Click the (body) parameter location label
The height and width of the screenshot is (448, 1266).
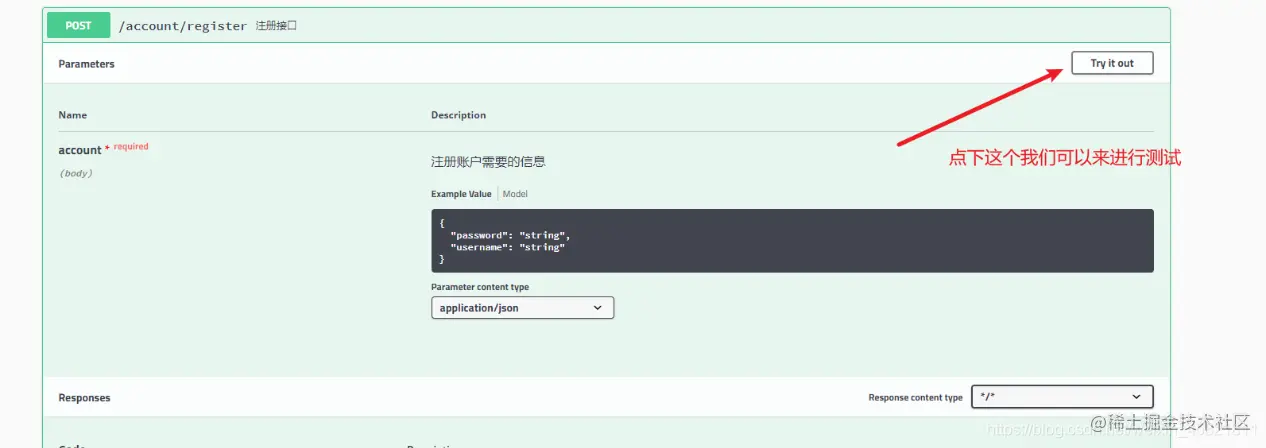point(76,173)
